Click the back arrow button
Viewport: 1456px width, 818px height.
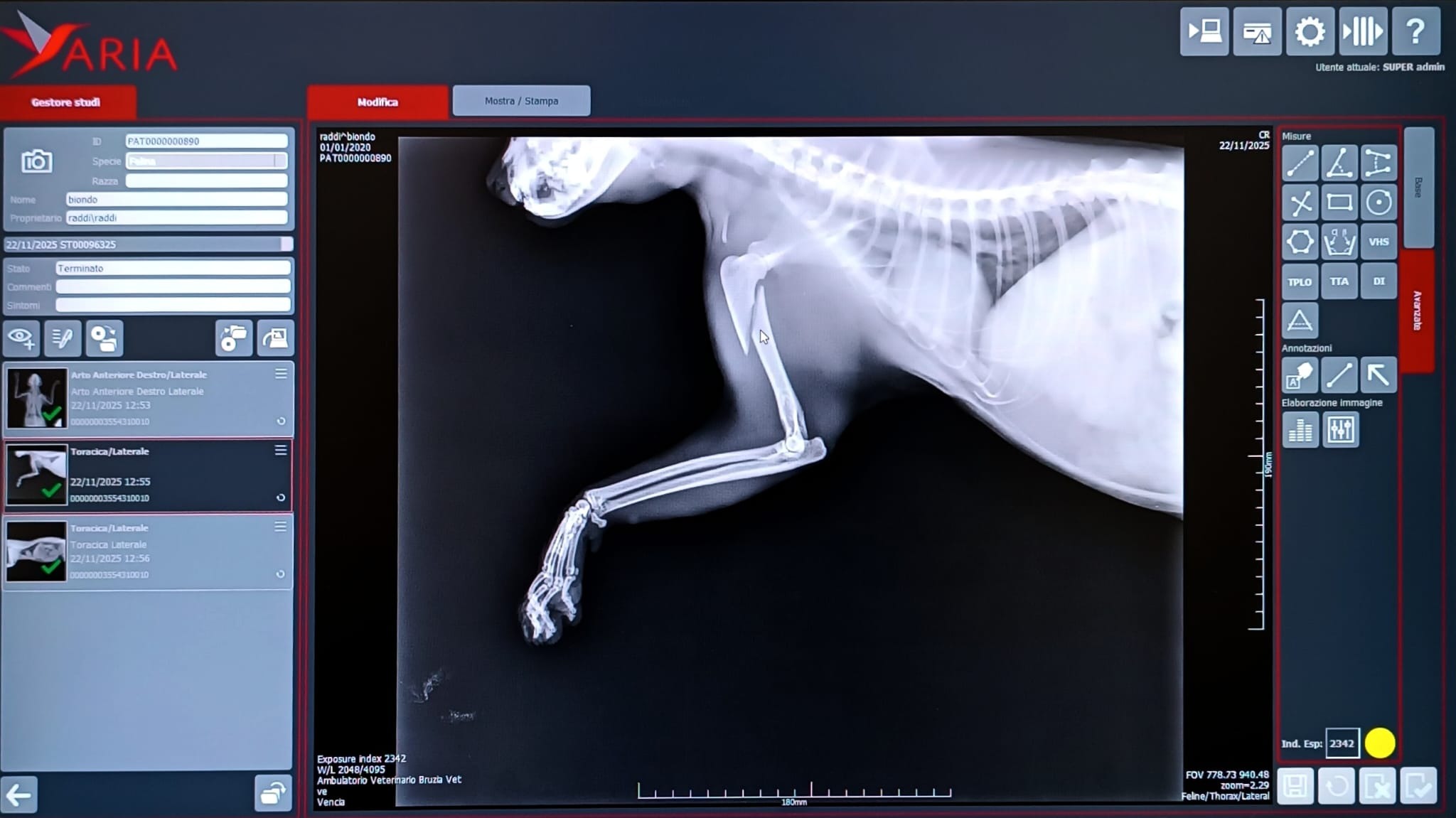click(x=19, y=794)
